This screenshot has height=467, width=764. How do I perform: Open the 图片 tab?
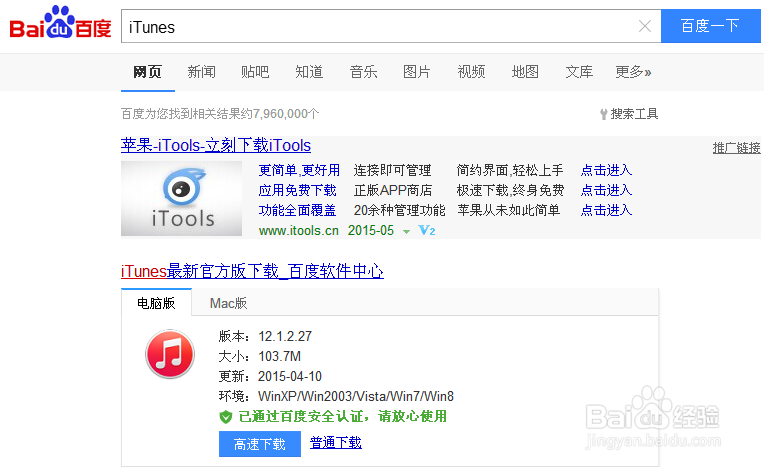point(417,72)
